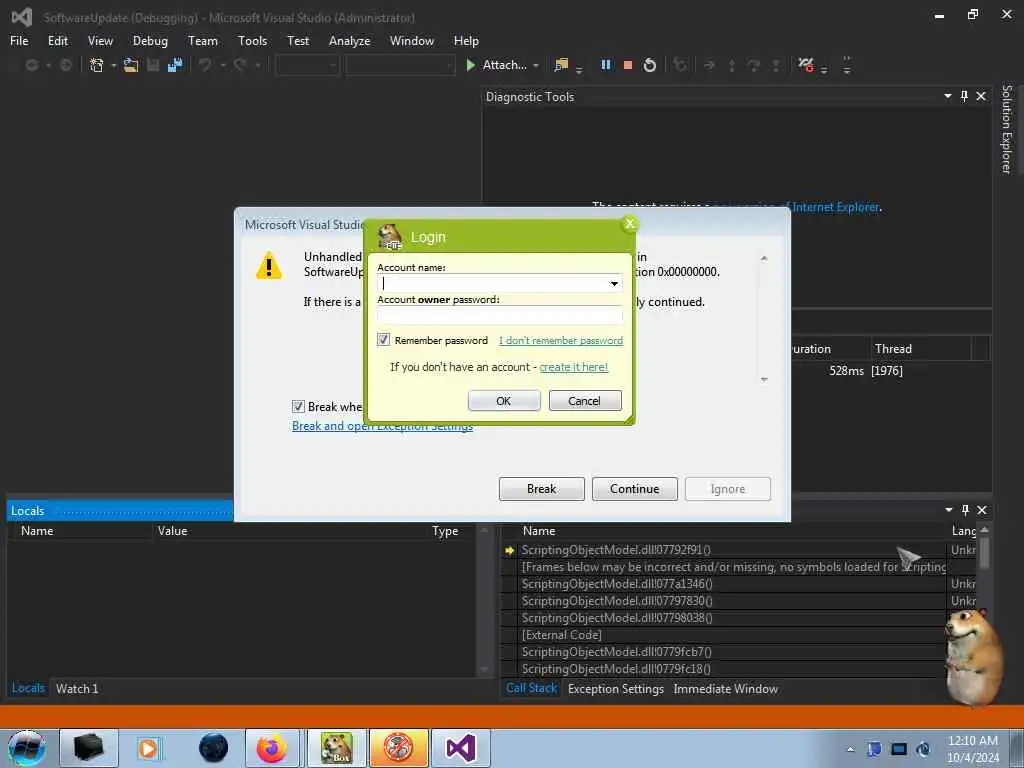
Task: Open the solution platform combo box
Action: tap(400, 65)
